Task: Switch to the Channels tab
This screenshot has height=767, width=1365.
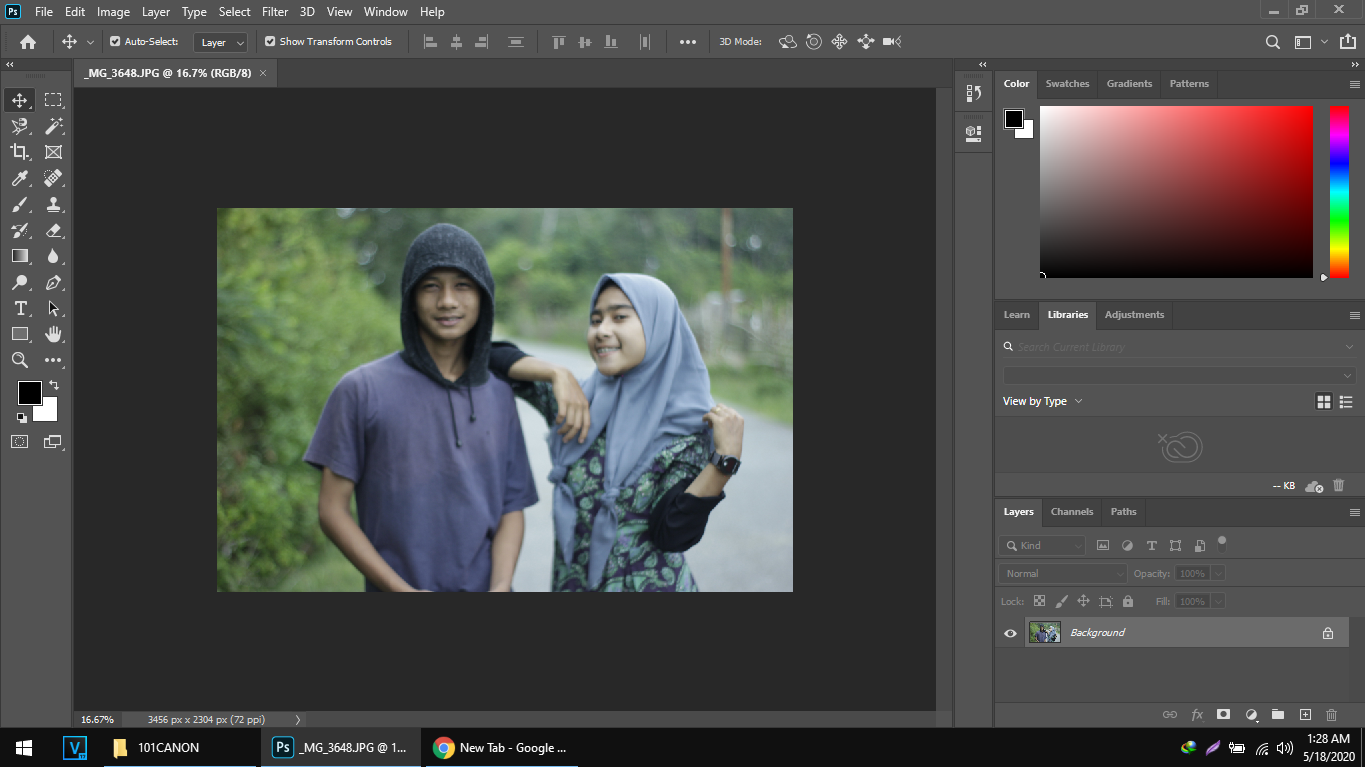Action: (1072, 512)
